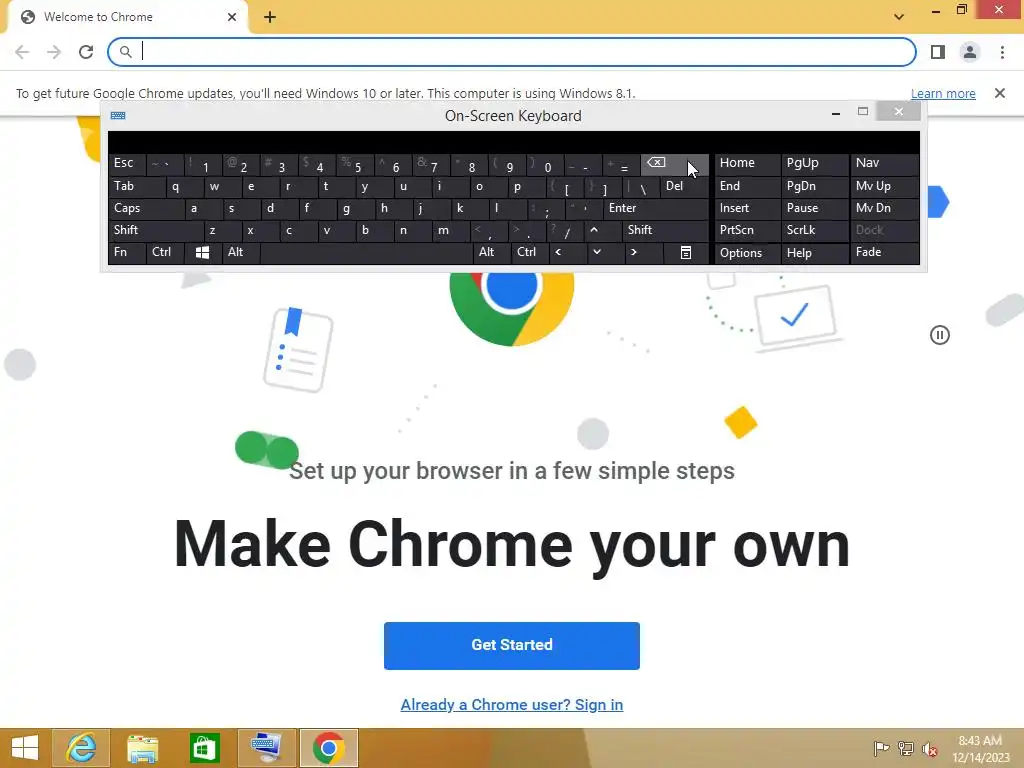1024x768 pixels.
Task: Click the End key on keyboard
Action: [747, 186]
